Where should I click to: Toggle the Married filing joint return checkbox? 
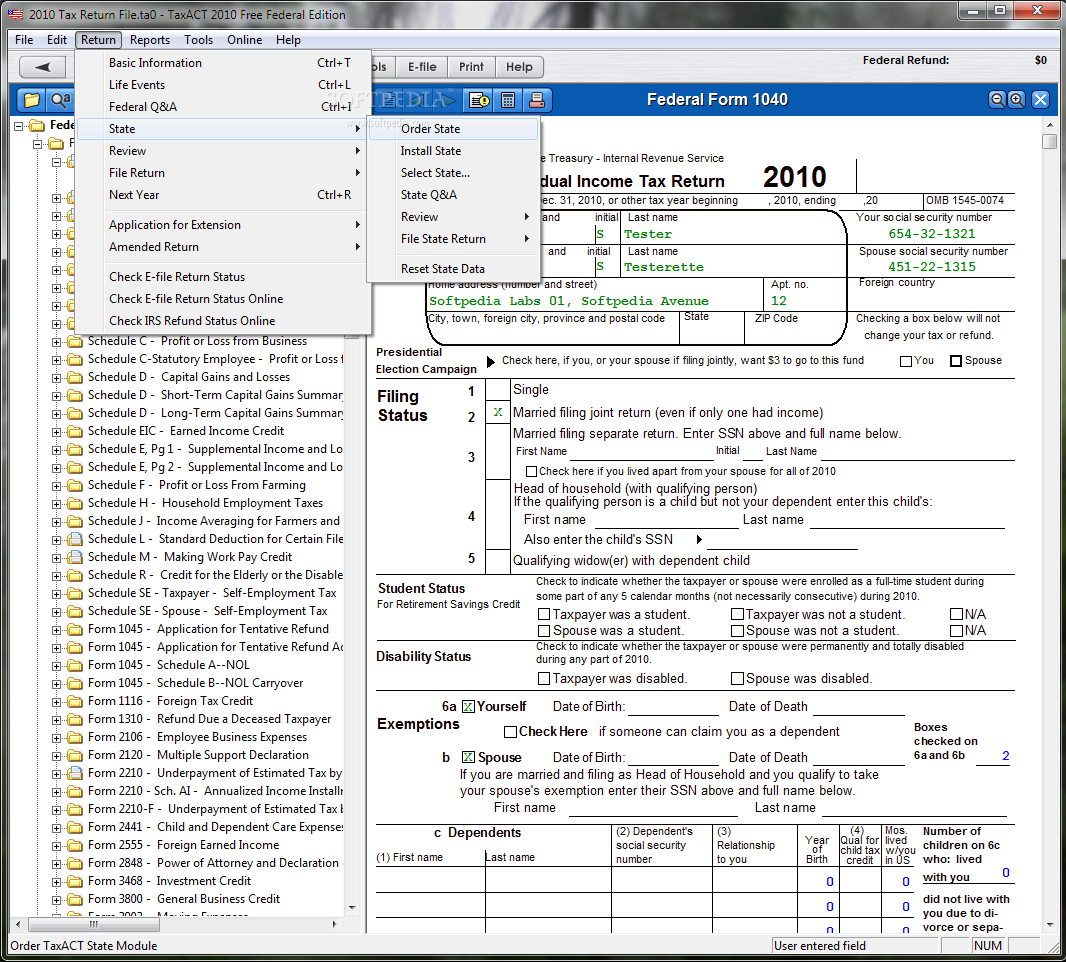click(498, 412)
